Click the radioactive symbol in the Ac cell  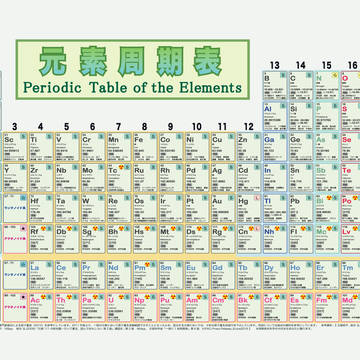coord(43,297)
